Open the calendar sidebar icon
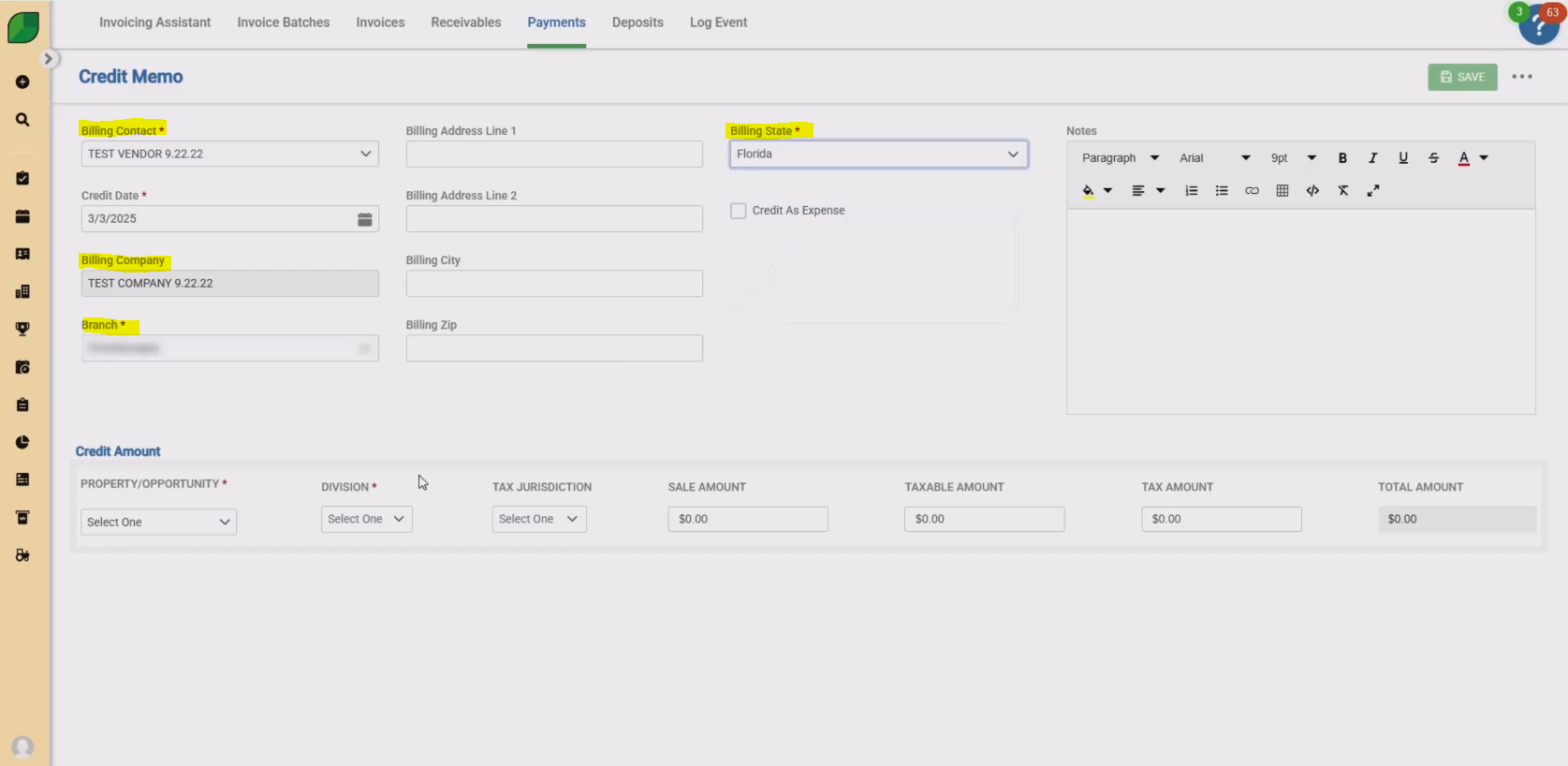Image resolution: width=1568 pixels, height=766 pixels. [22, 216]
